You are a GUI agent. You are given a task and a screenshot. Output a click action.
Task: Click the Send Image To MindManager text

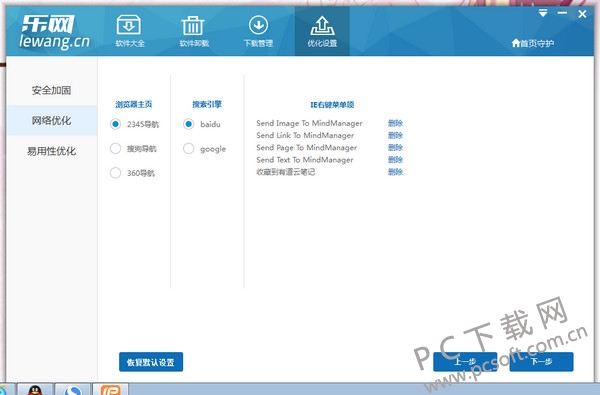click(x=309, y=123)
